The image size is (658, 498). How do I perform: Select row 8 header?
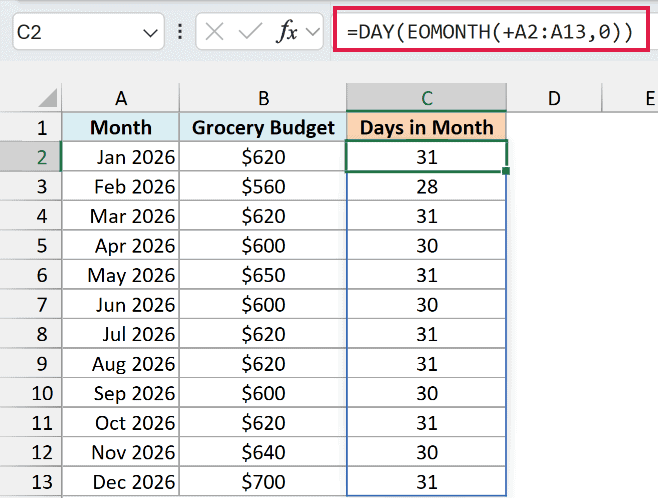point(31,334)
